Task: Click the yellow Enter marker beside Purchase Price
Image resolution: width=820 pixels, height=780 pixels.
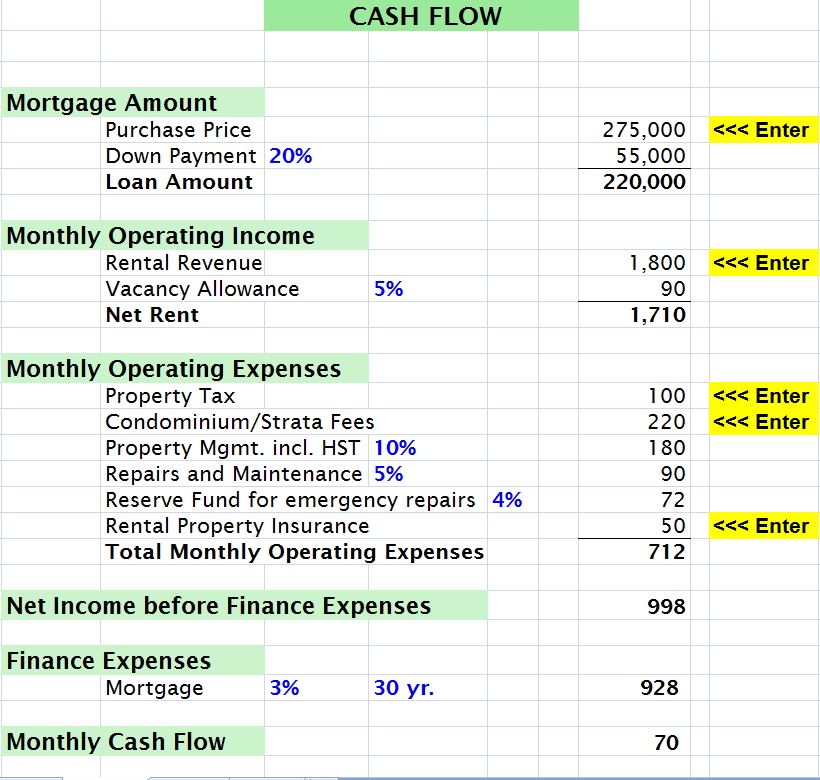Action: coord(764,130)
